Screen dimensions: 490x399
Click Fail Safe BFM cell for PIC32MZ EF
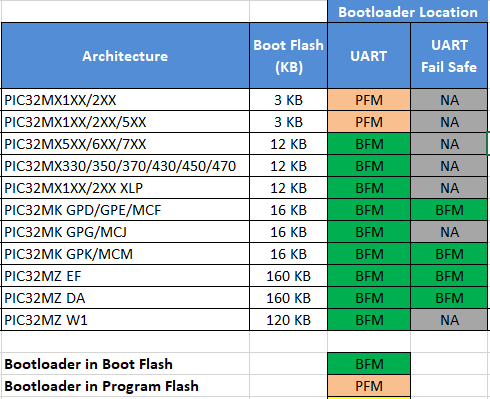click(449, 276)
